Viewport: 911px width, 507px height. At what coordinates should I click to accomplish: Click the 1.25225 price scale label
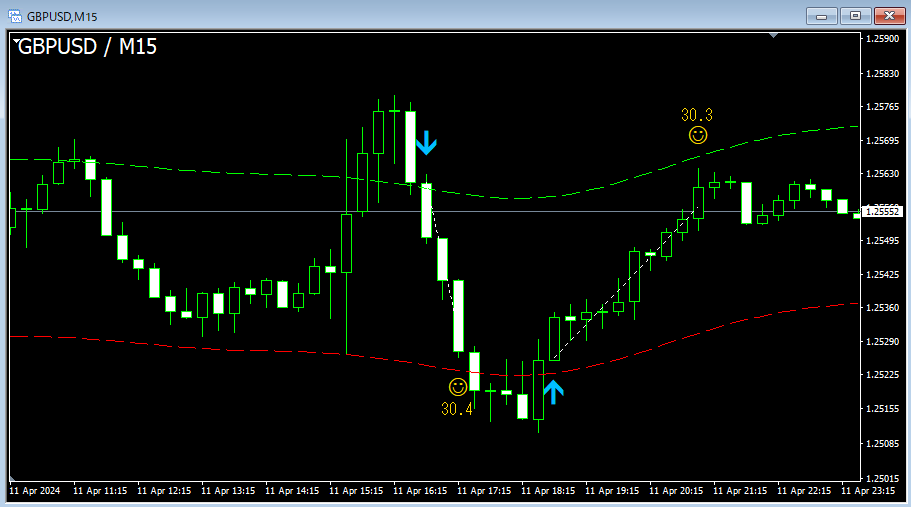coord(882,375)
